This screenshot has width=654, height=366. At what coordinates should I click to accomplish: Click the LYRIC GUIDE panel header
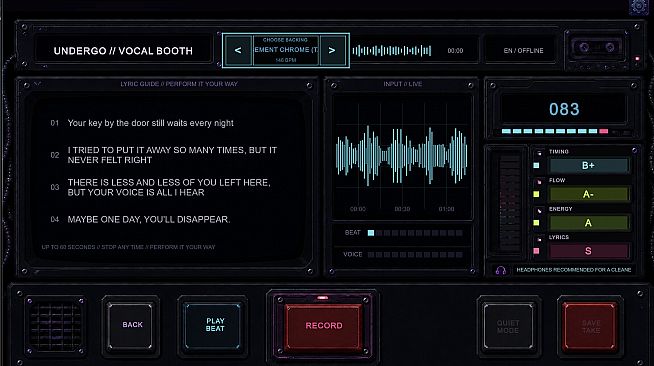[x=179, y=84]
